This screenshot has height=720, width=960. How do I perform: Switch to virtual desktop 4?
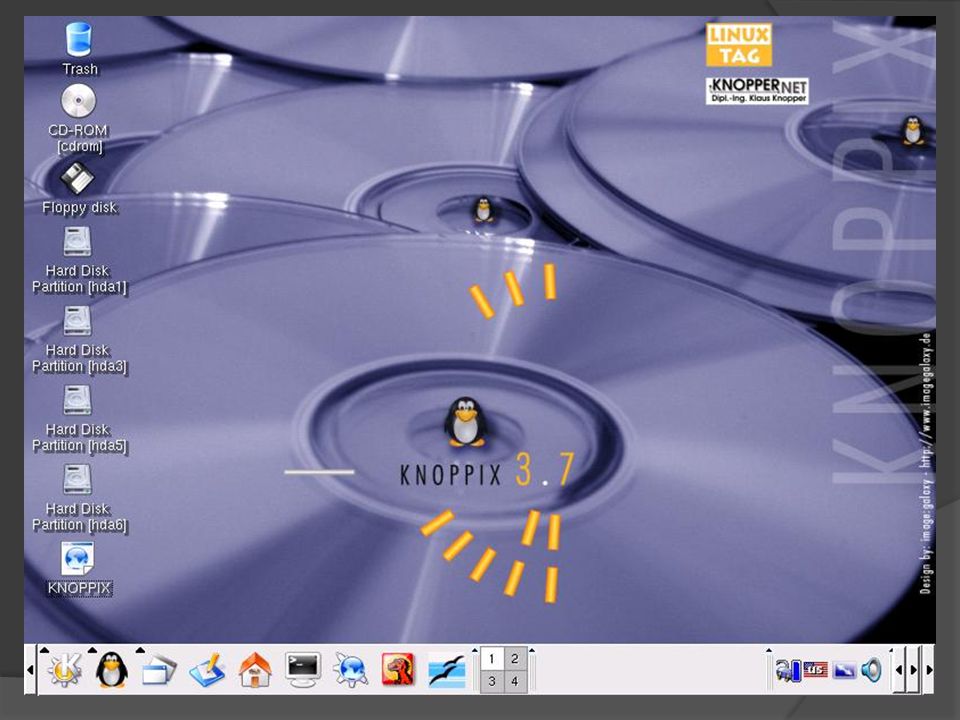tap(515, 681)
